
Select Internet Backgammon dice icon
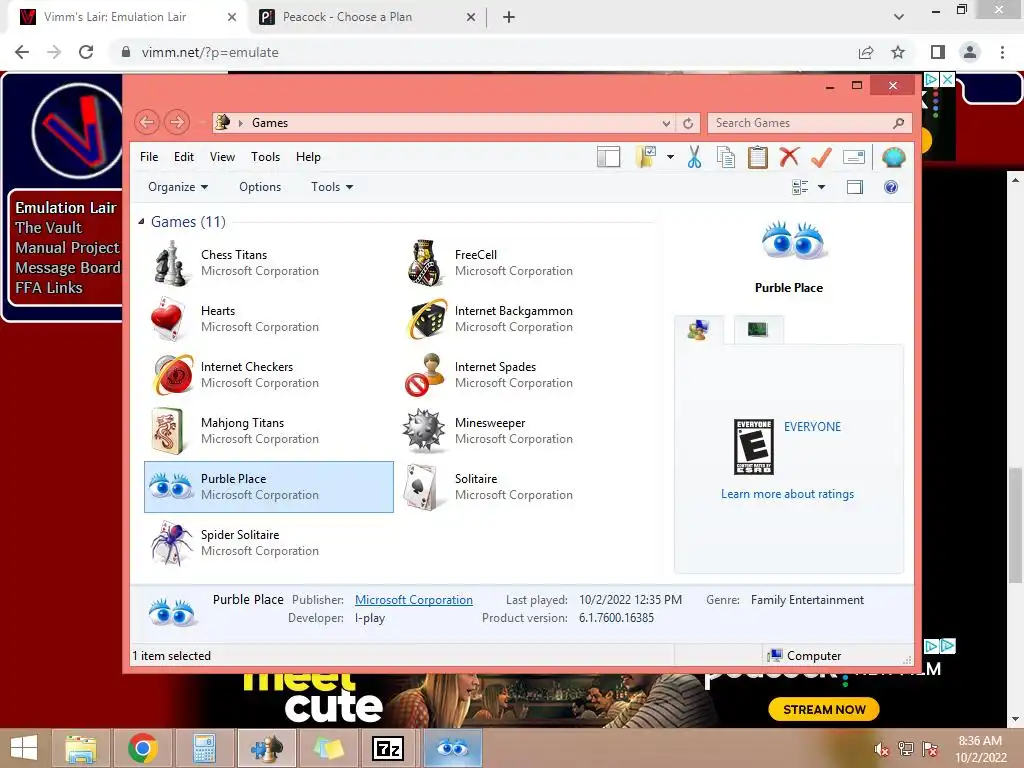pos(426,319)
